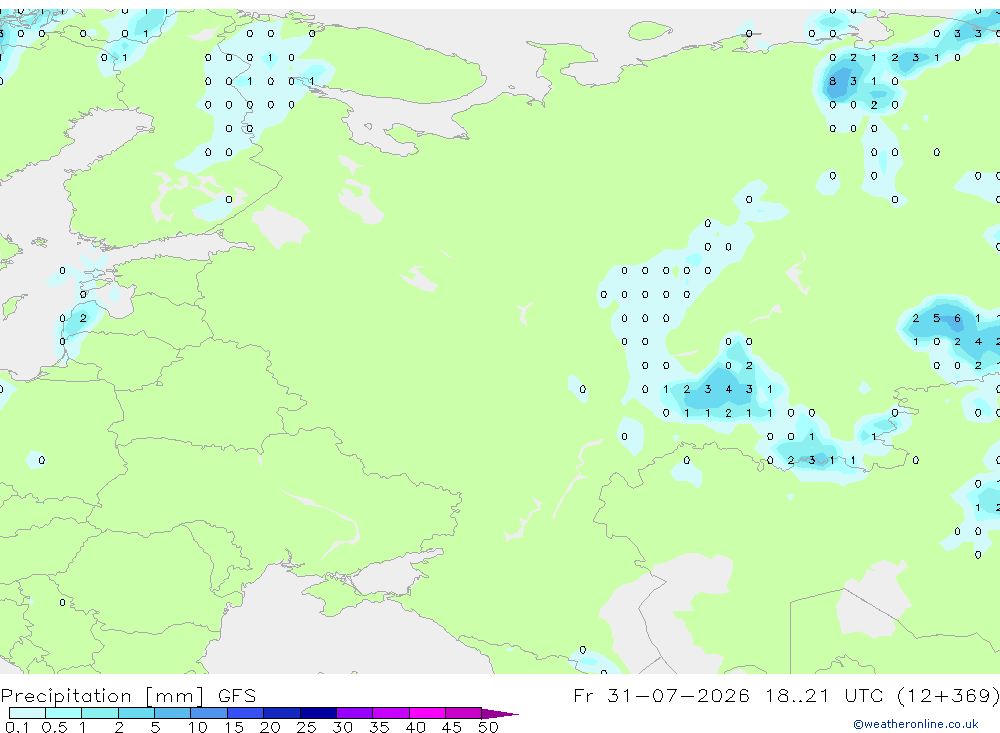This screenshot has width=1000, height=733.
Task: Click the "GFS" model label
Action: [237, 695]
